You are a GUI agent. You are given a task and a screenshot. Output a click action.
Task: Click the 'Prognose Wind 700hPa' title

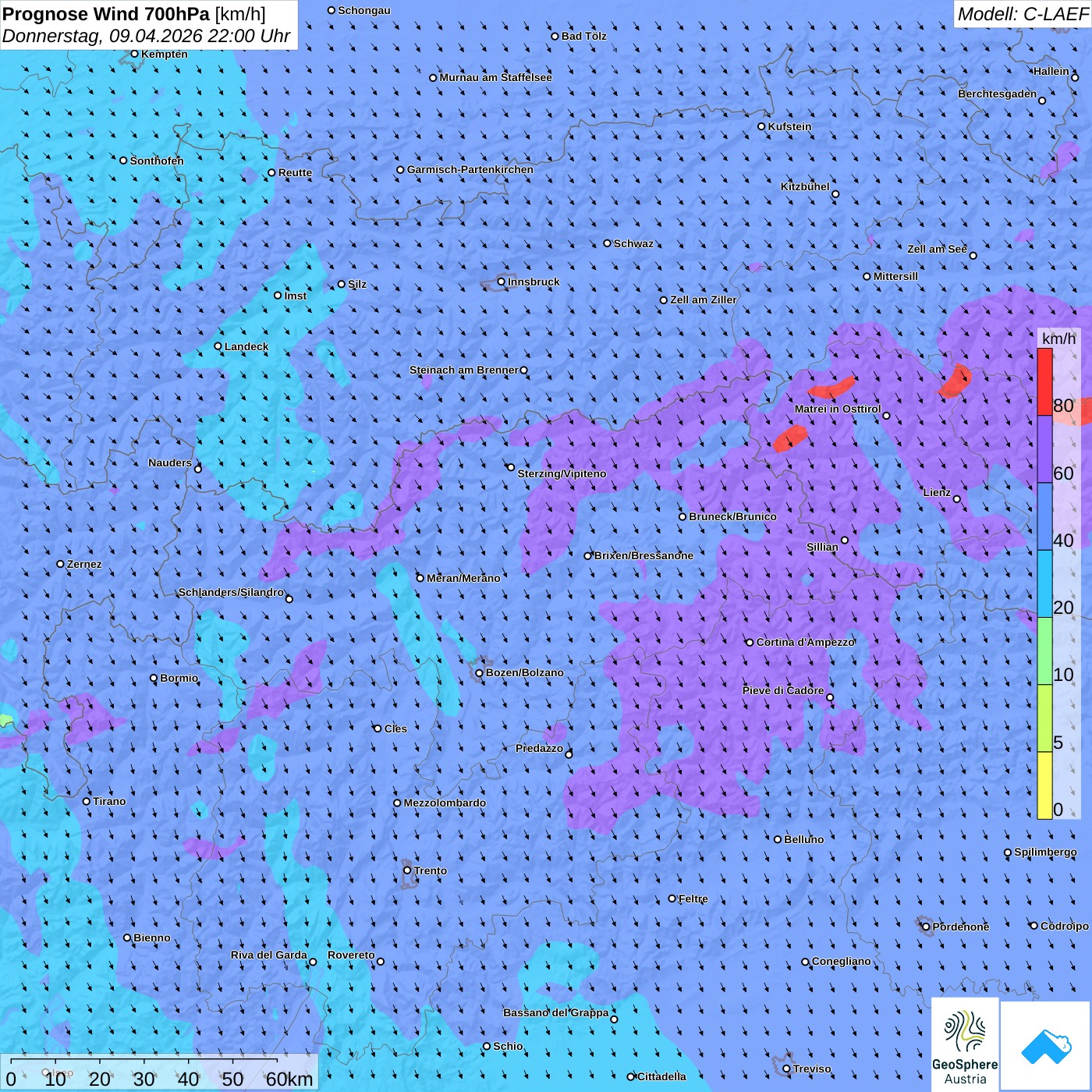106,13
